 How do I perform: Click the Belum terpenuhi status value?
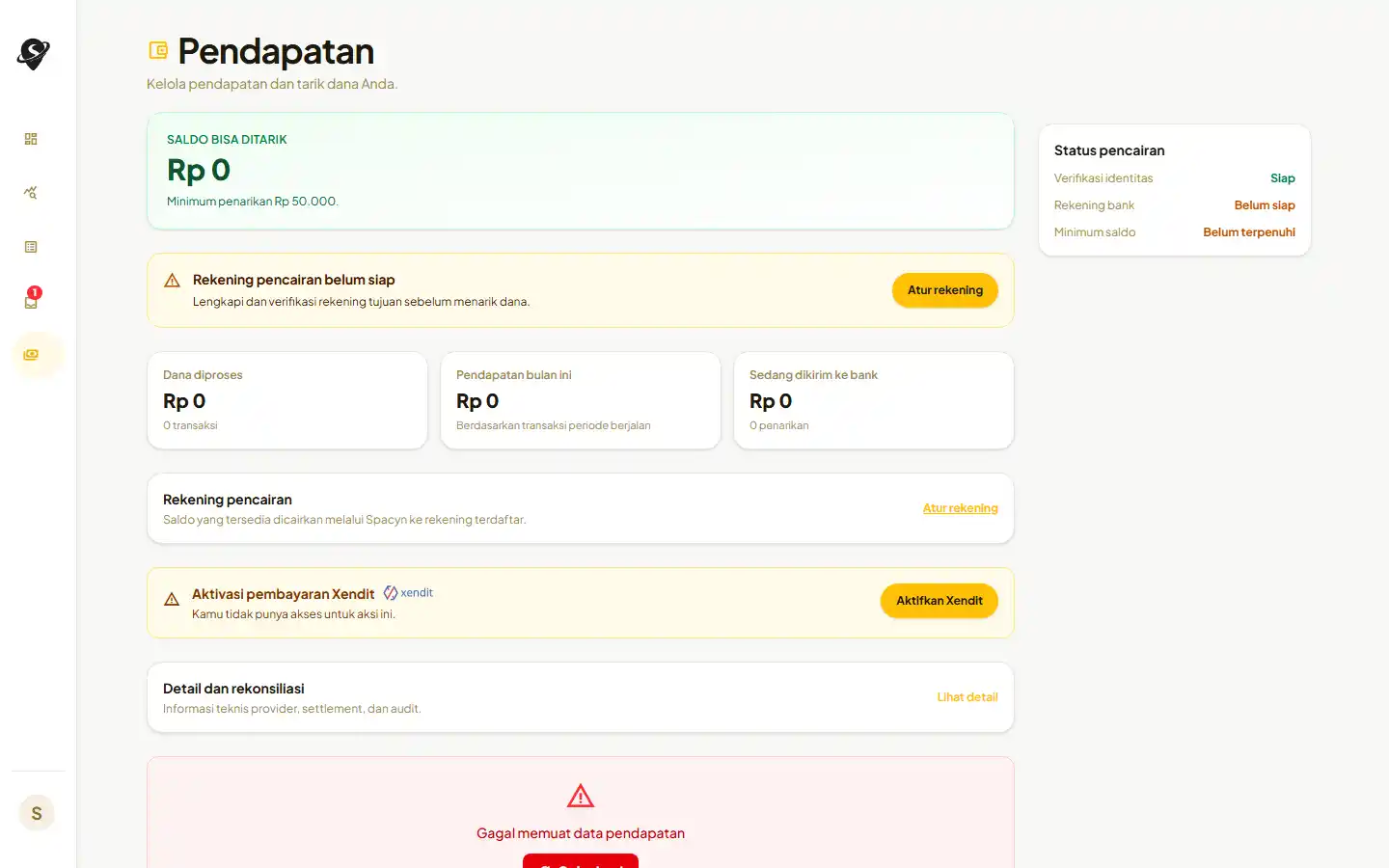point(1249,232)
